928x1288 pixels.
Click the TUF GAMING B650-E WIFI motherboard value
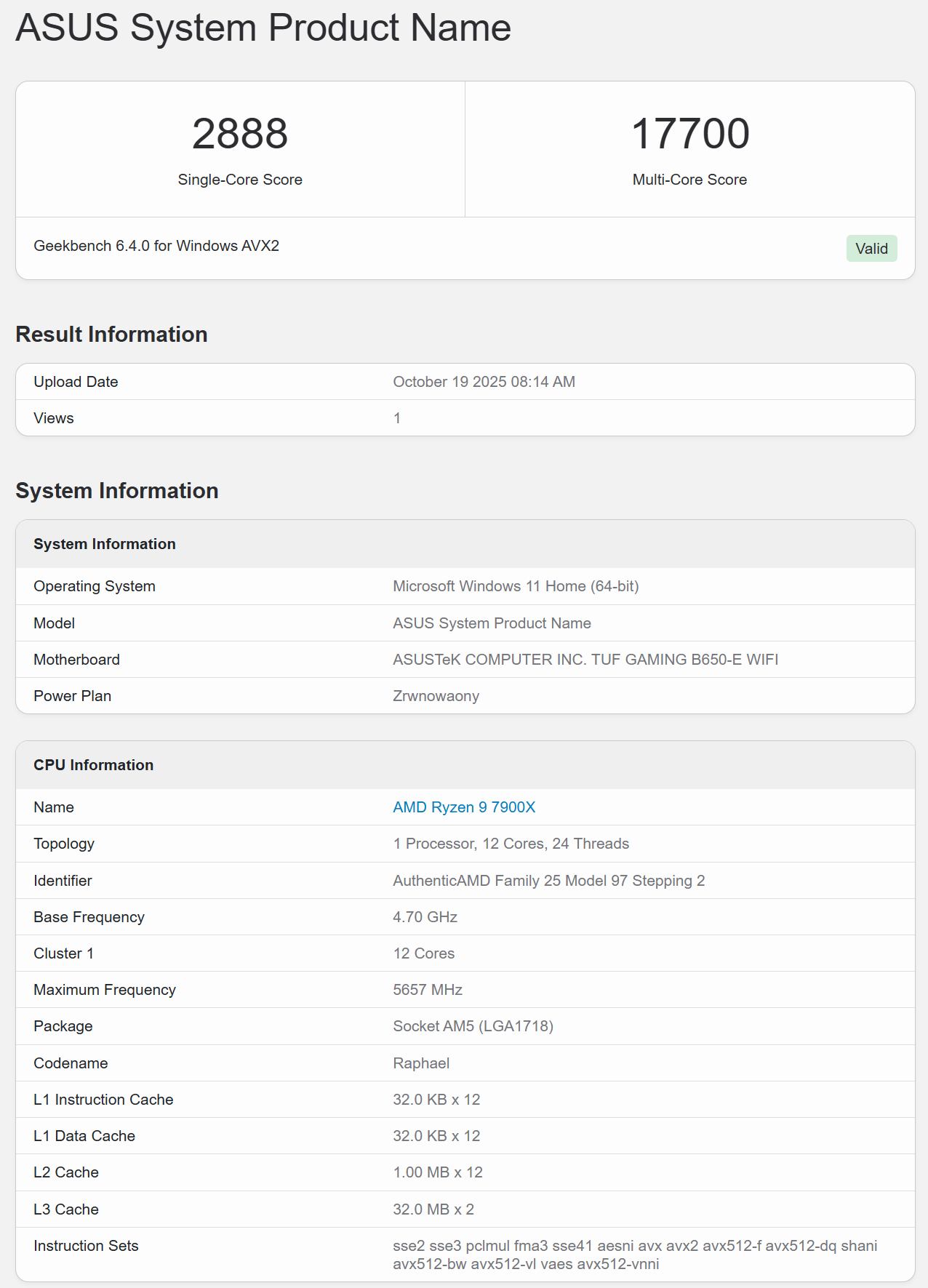(585, 660)
